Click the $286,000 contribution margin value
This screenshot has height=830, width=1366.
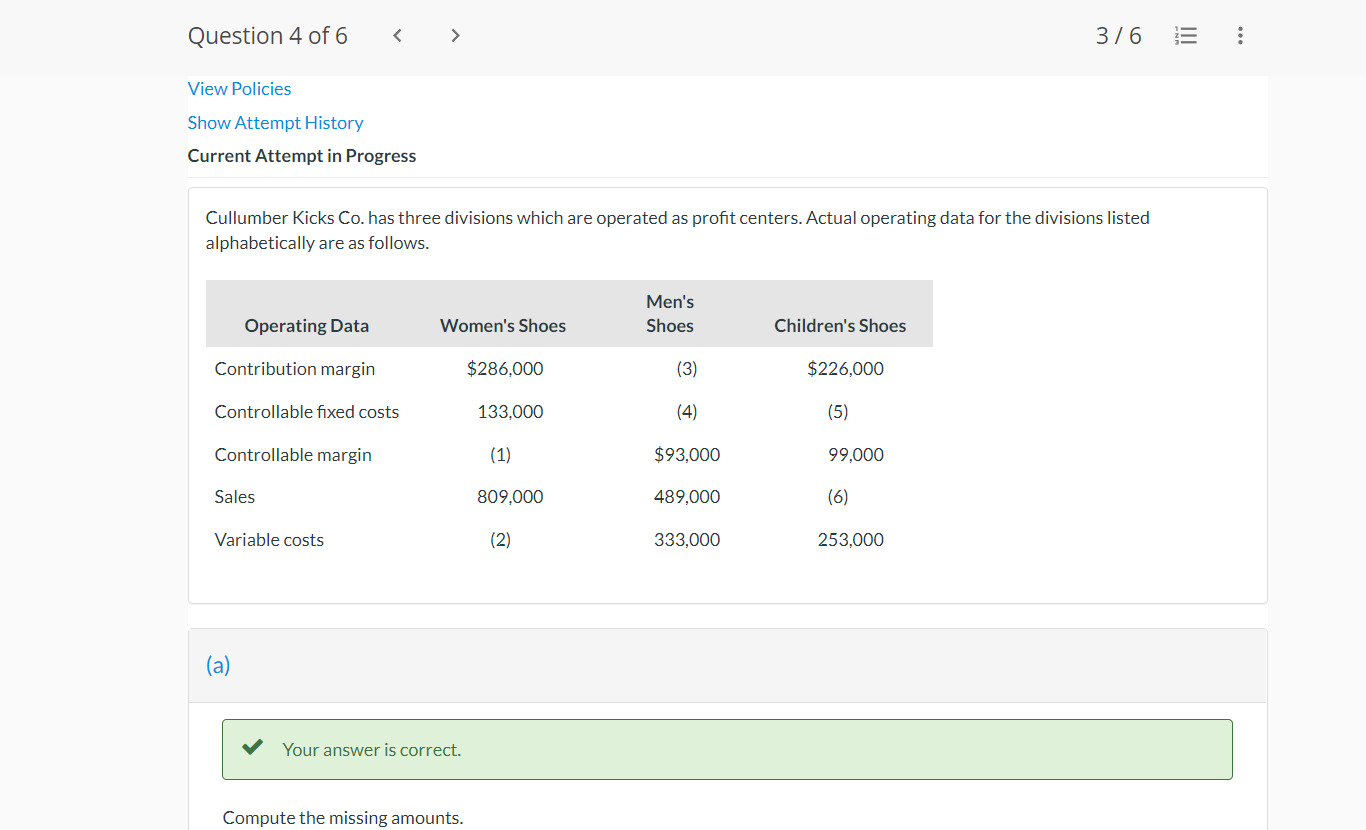[505, 369]
